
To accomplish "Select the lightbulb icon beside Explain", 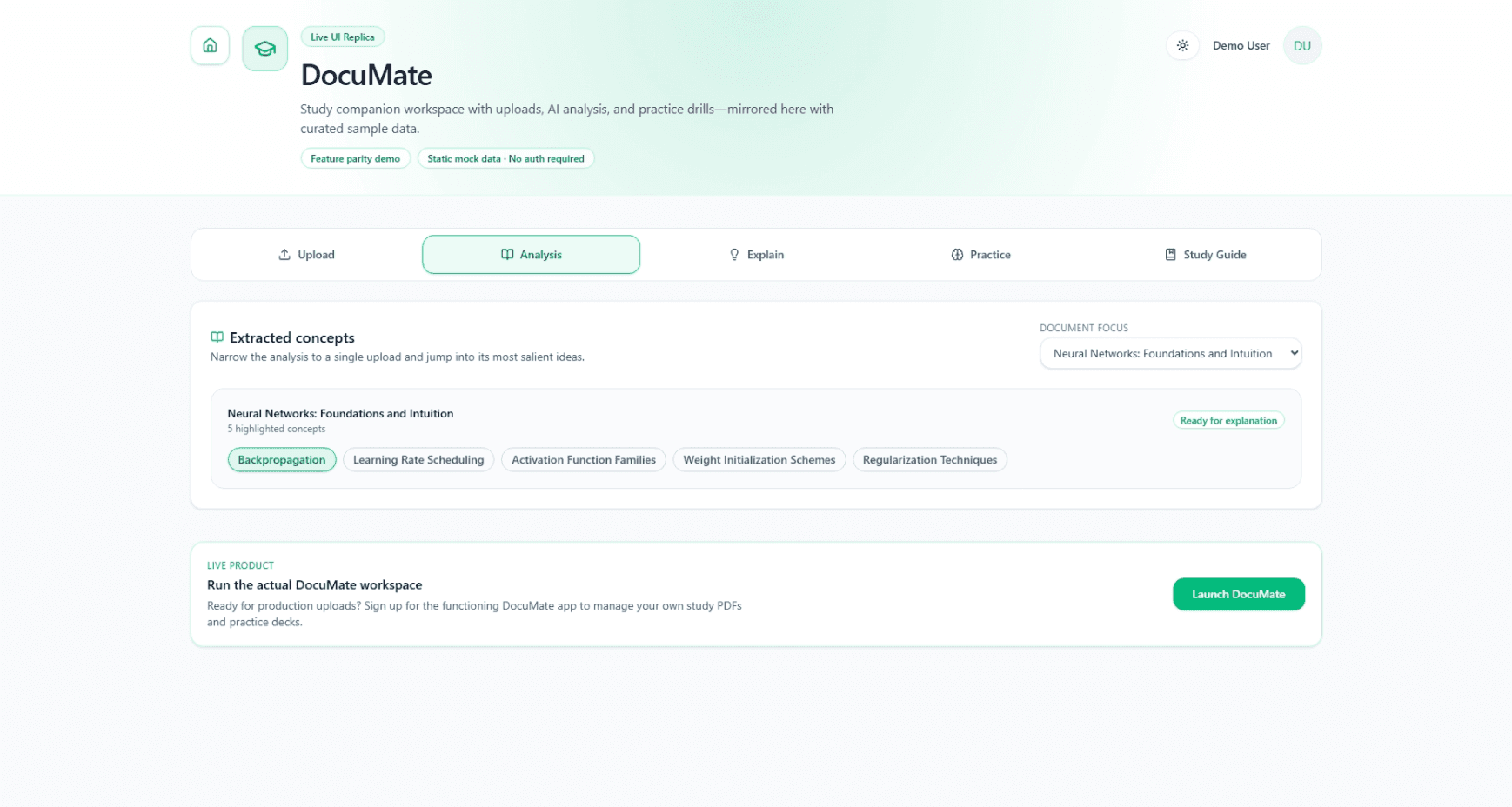I will coord(733,254).
